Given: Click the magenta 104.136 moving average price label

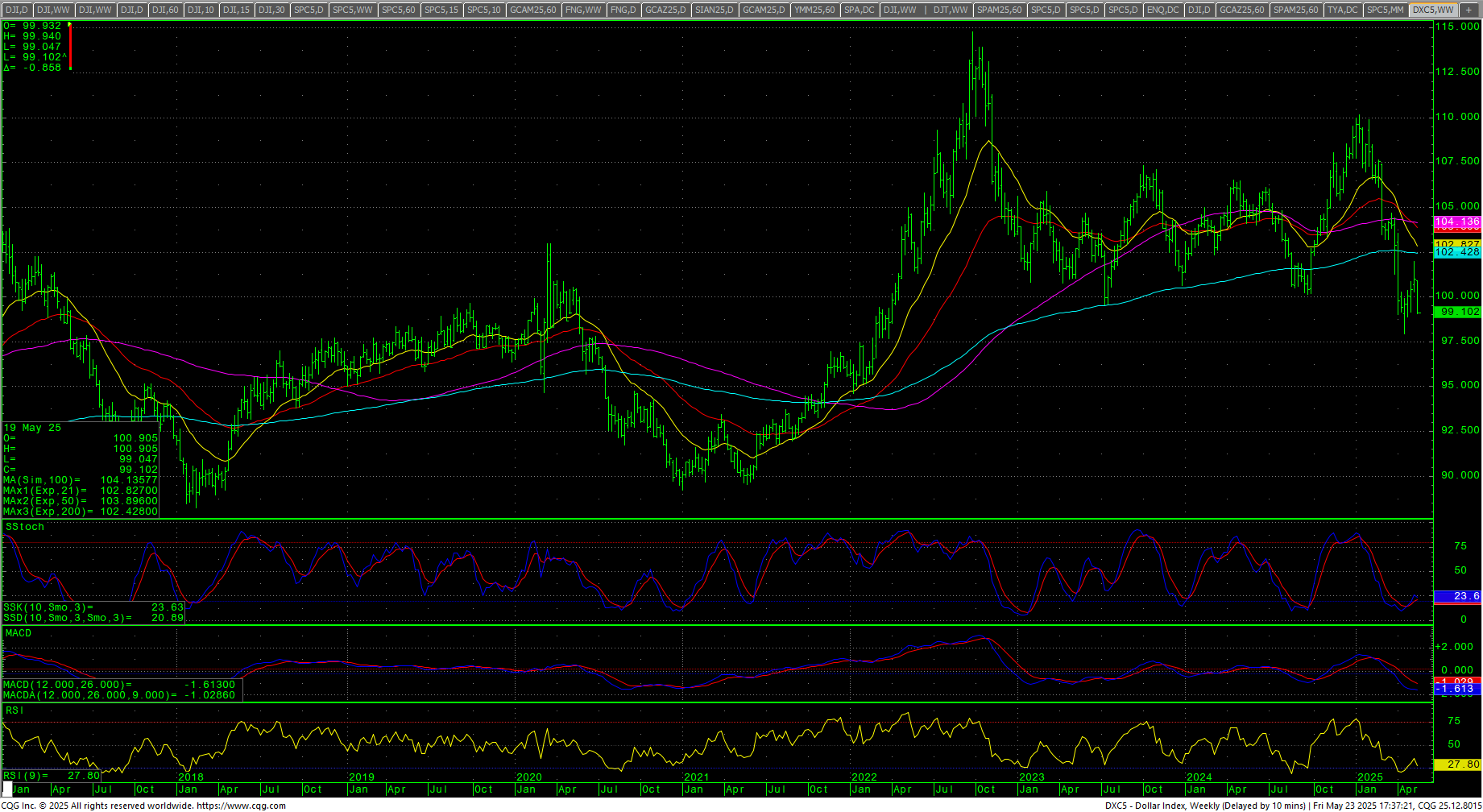Looking at the screenshot, I should point(1457,222).
